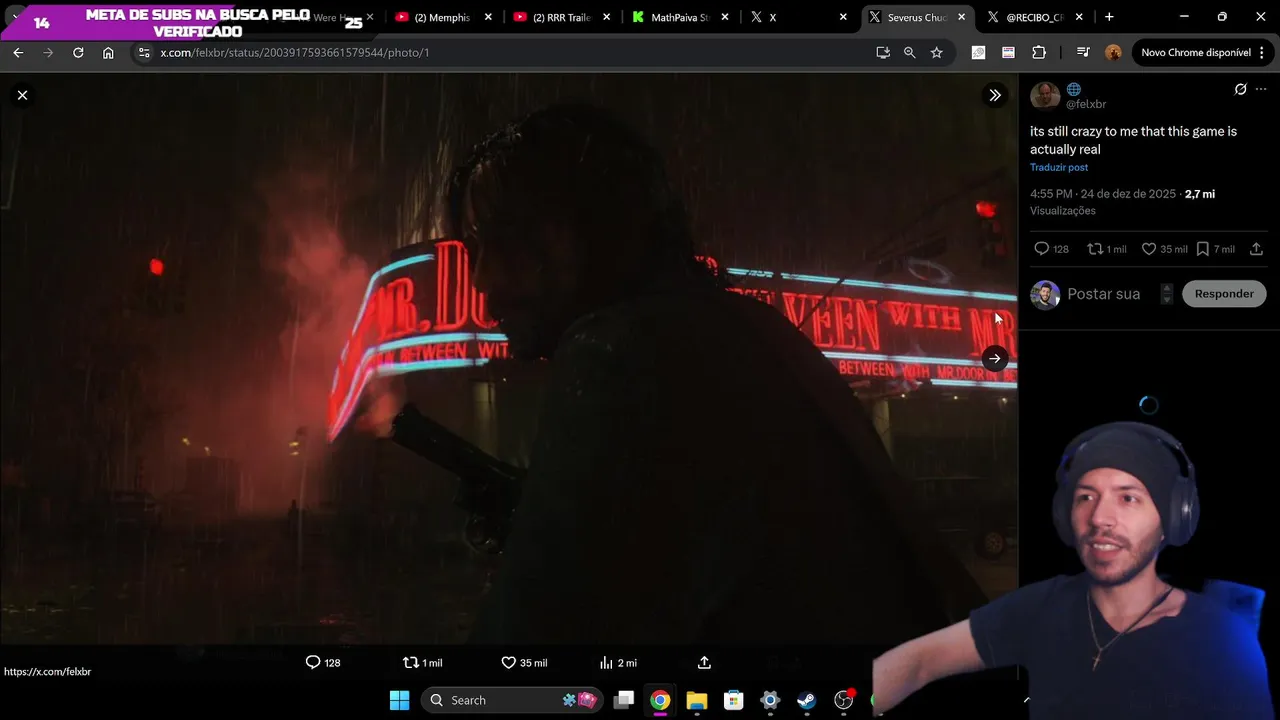
Task: Open Microsoft Store from taskbar
Action: [734, 700]
